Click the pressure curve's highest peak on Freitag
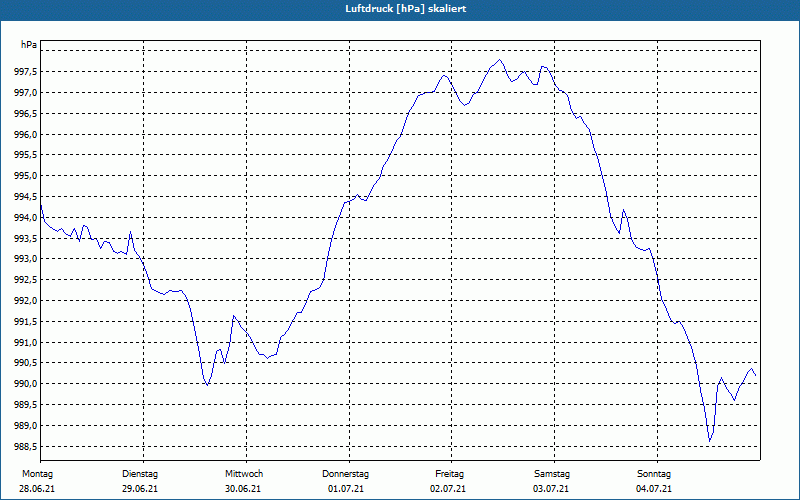Viewport: 800px width, 500px height. coord(499,60)
